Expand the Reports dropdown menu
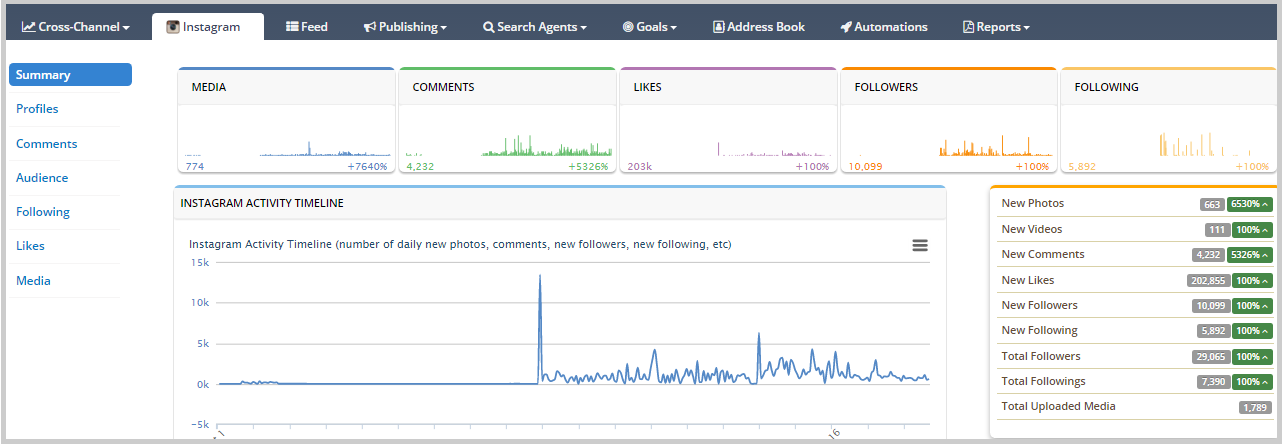The height and width of the screenshot is (444, 1282). point(996,27)
